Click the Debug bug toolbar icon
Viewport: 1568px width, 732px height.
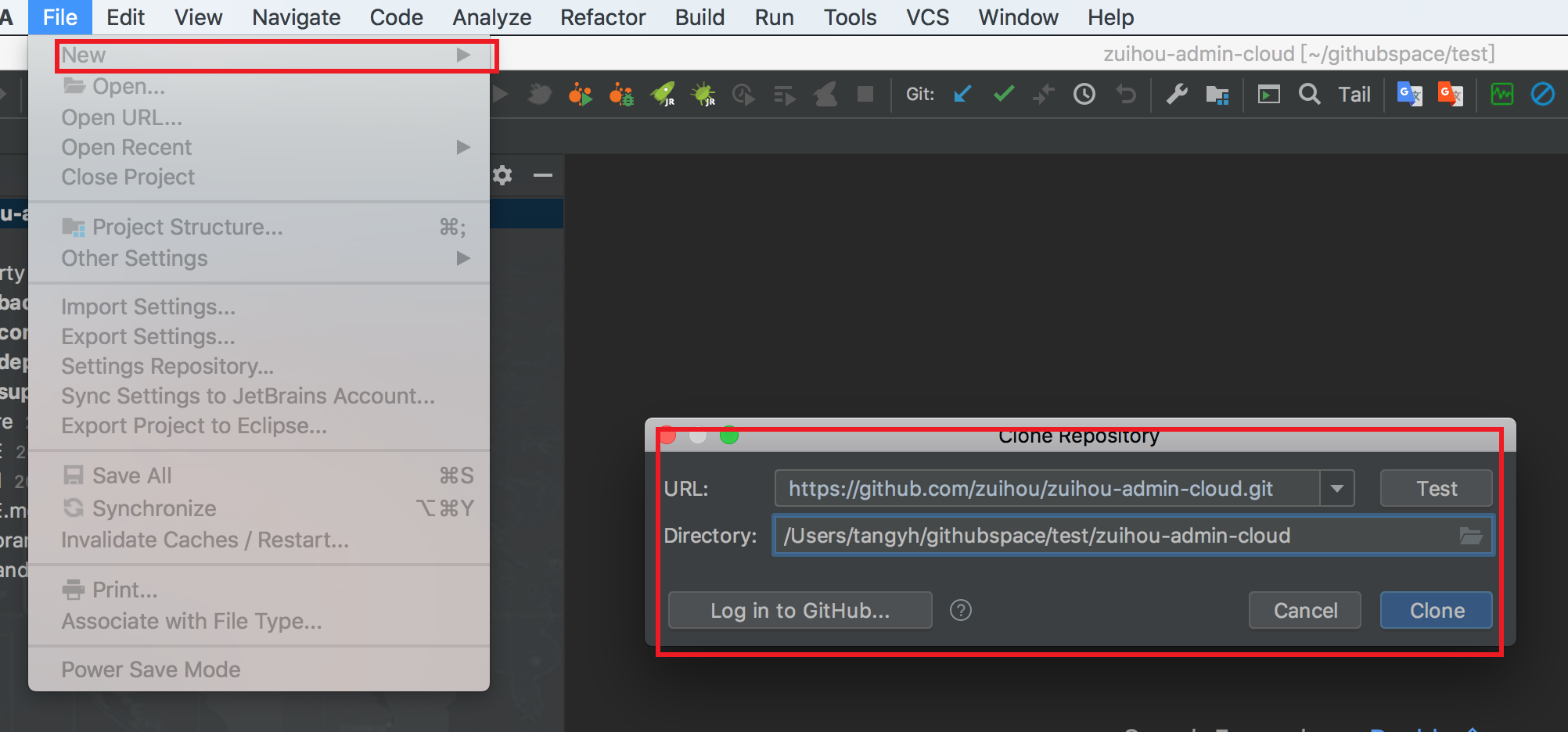[539, 95]
